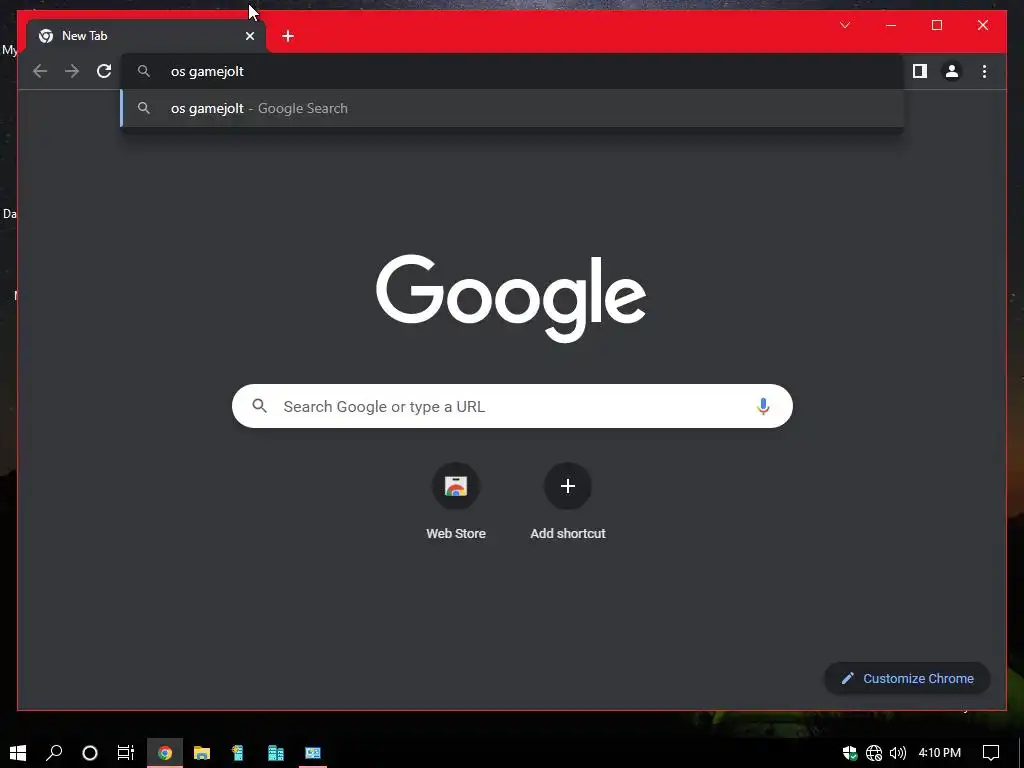This screenshot has height=768, width=1024.
Task: Click the Chrome taskbar icon
Action: tap(165, 753)
